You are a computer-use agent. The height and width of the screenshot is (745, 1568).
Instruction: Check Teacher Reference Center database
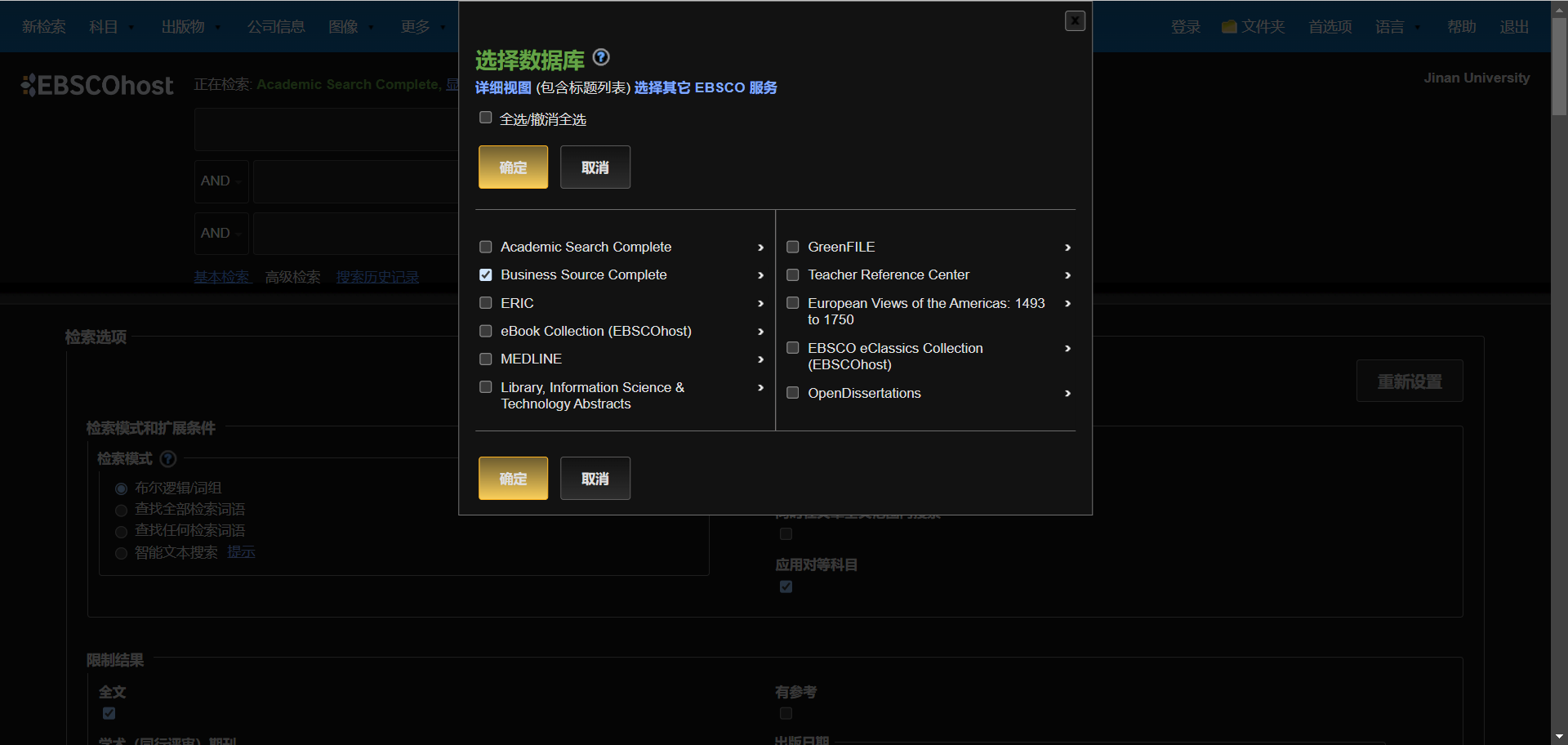point(793,274)
